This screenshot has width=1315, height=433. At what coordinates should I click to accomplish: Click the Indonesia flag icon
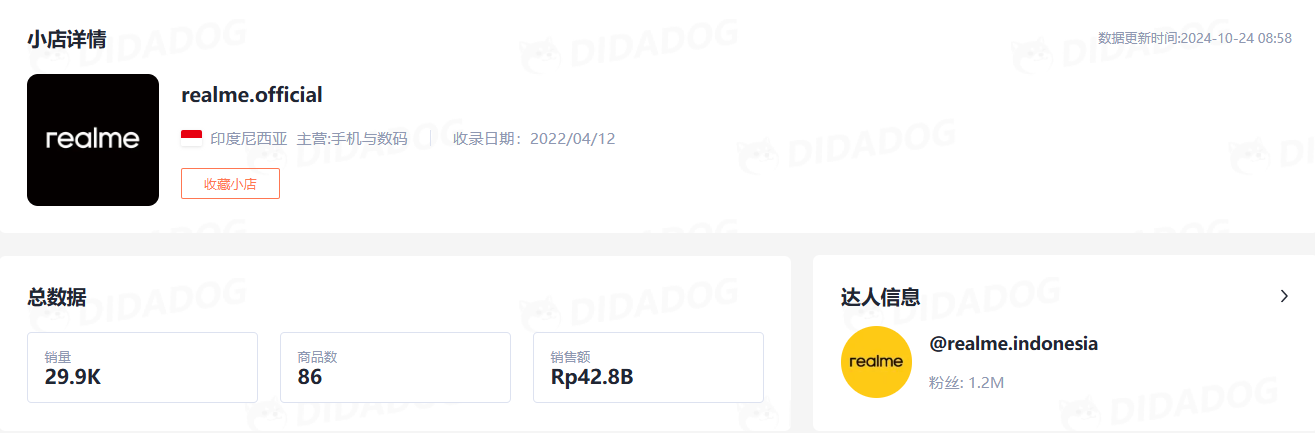click(x=192, y=138)
